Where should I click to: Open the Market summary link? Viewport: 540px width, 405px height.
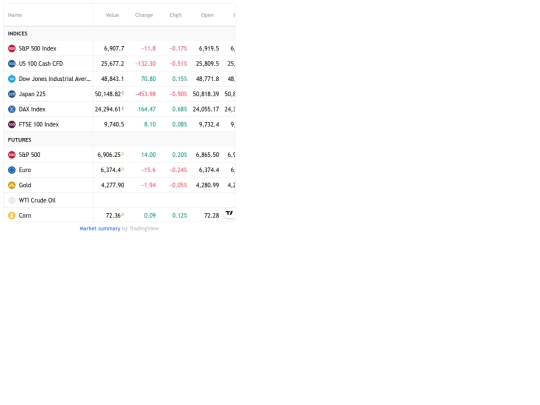tap(100, 229)
